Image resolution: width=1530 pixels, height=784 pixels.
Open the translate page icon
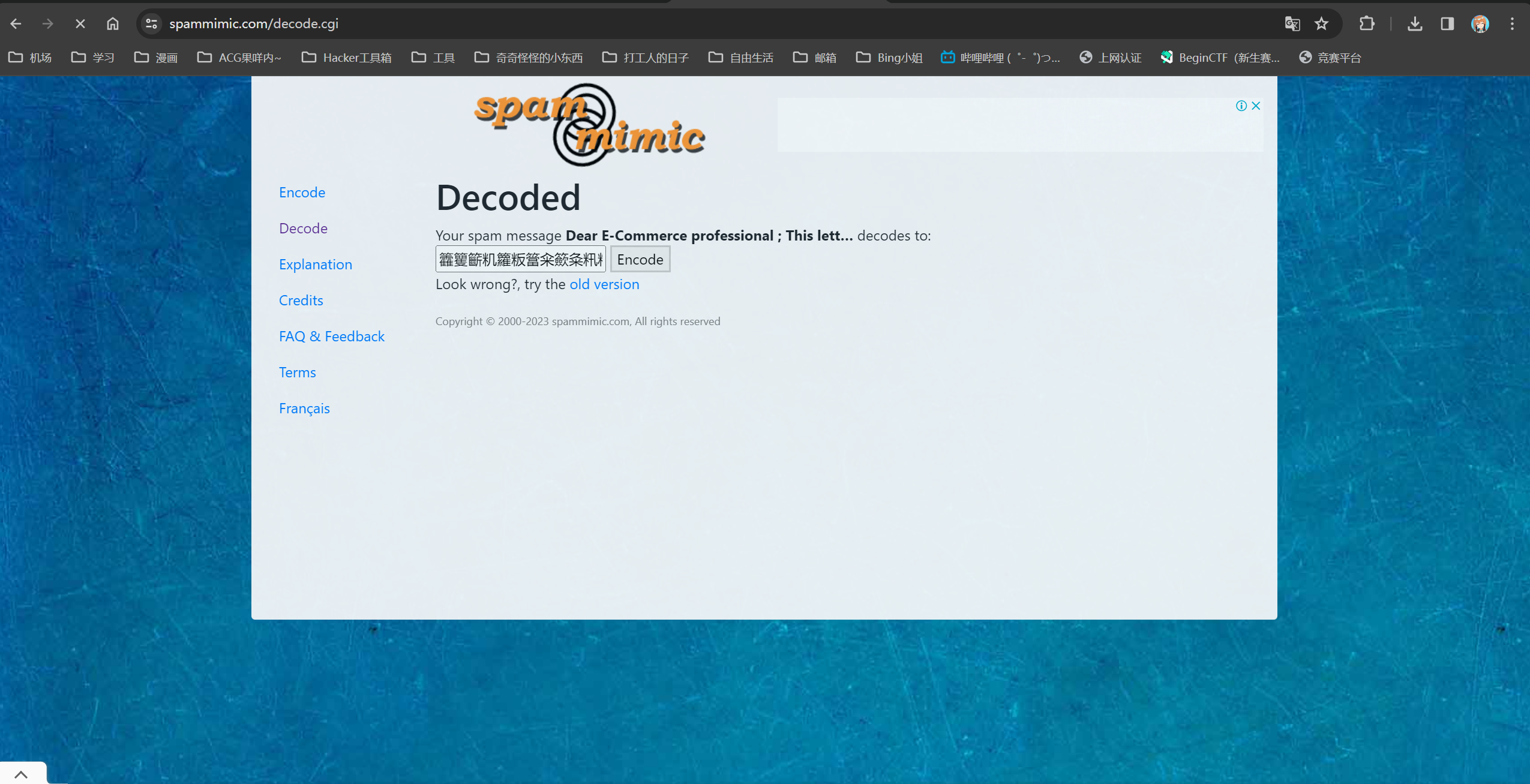tap(1292, 23)
